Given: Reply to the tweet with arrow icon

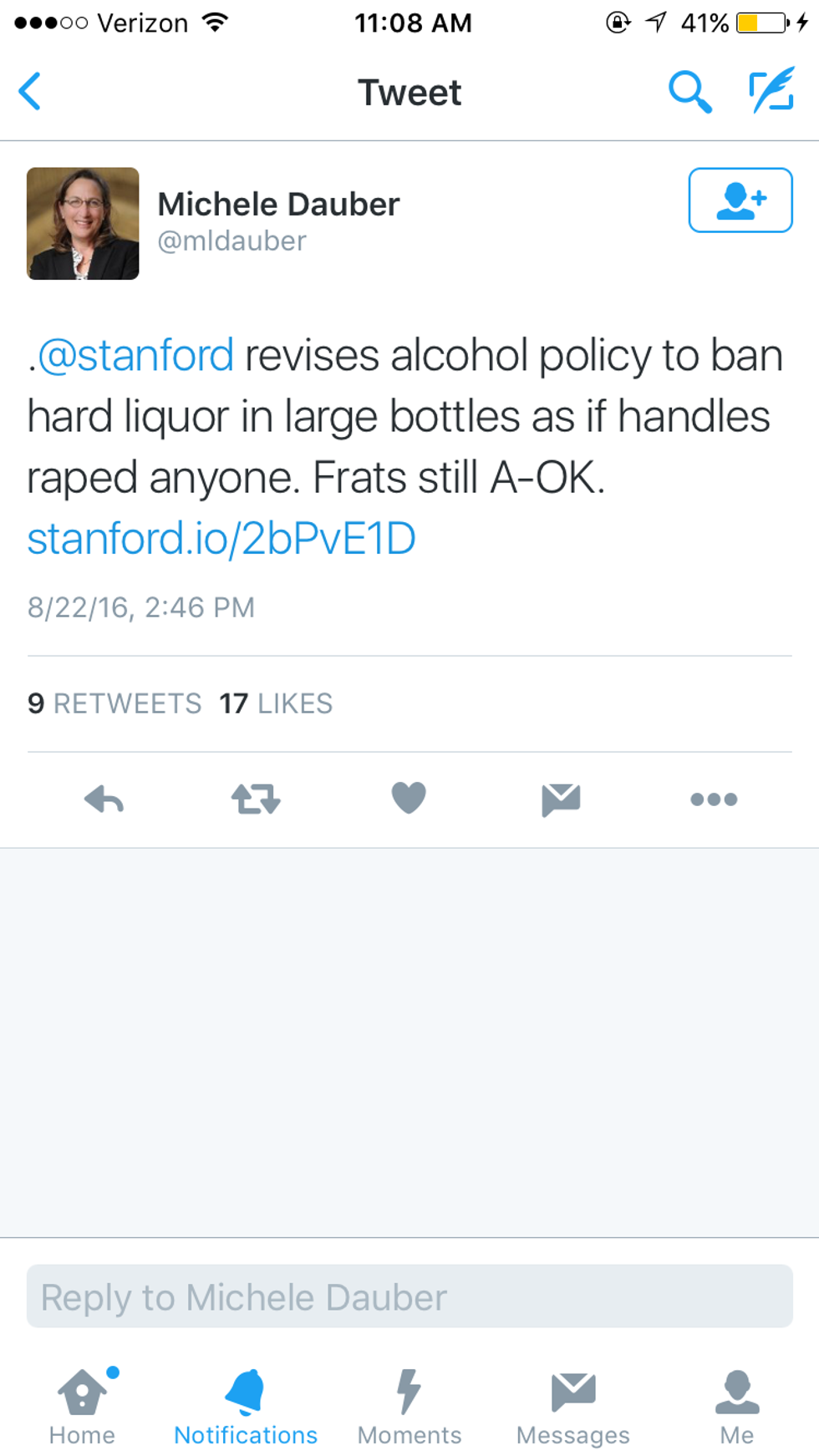Looking at the screenshot, I should point(104,799).
